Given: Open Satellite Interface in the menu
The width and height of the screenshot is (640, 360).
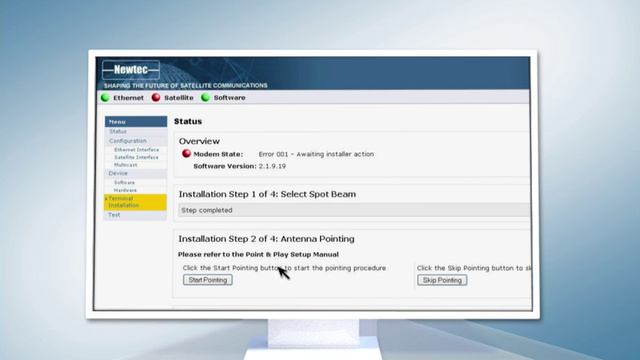Looking at the screenshot, I should 136,157.
